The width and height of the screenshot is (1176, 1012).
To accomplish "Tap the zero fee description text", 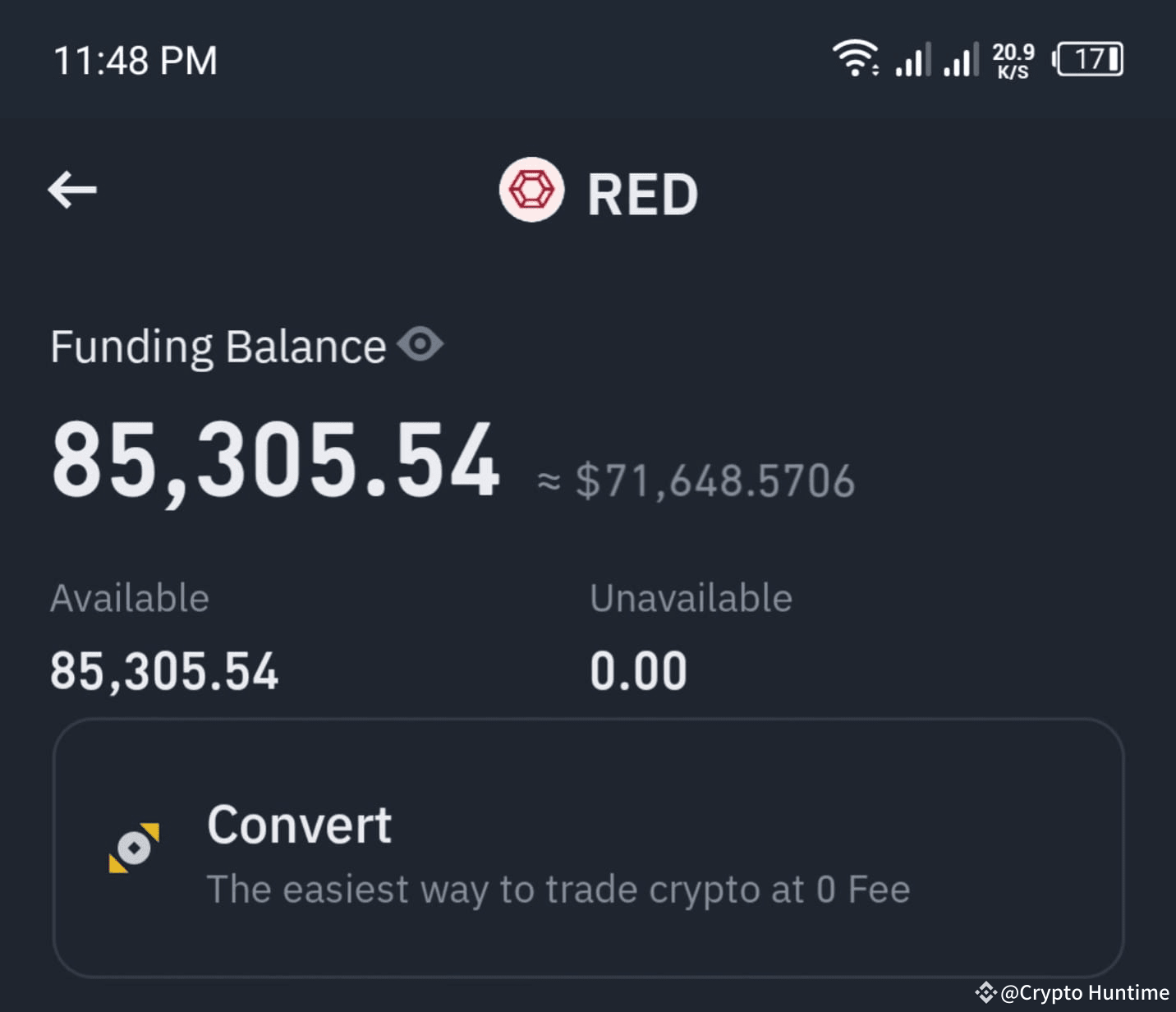I will pos(559,889).
